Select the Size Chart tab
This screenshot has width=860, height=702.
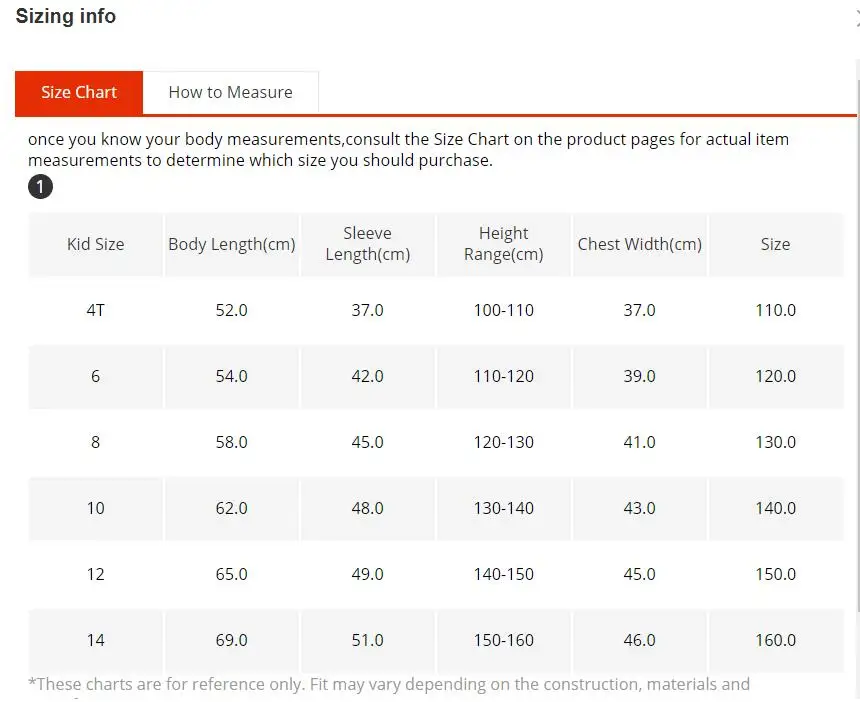pyautogui.click(x=79, y=92)
